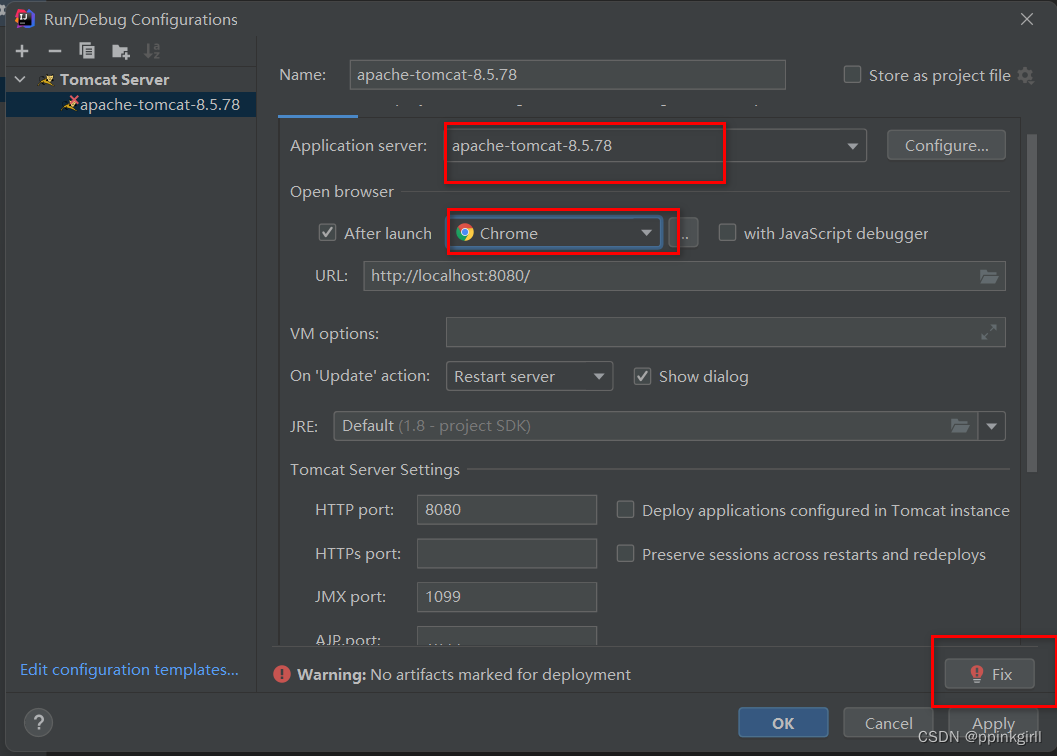The width and height of the screenshot is (1057, 756).
Task: Toggle Store as project file checkbox
Action: pyautogui.click(x=853, y=75)
